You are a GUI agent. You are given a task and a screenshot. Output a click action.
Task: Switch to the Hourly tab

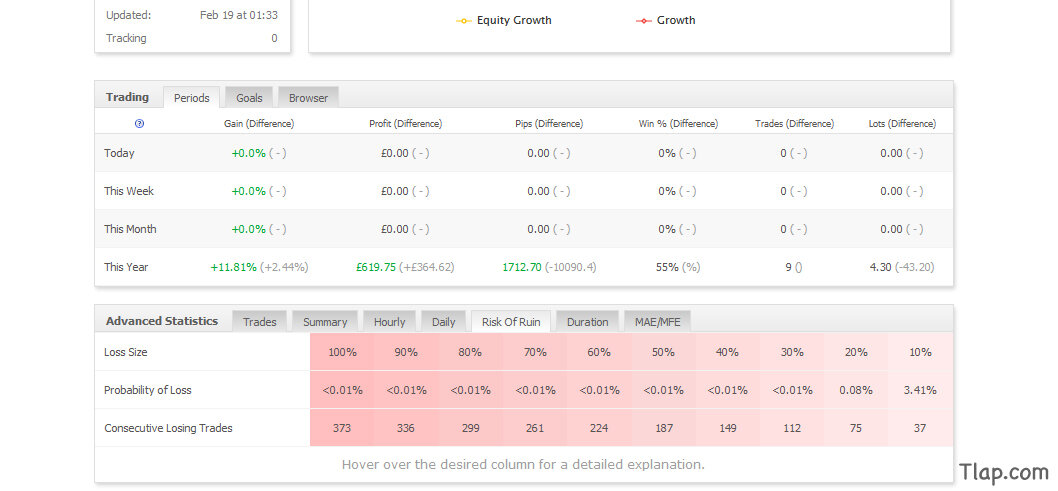point(389,322)
